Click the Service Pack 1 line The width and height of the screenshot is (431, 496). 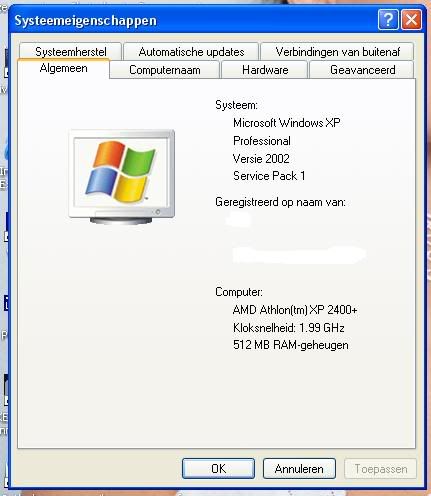(269, 176)
